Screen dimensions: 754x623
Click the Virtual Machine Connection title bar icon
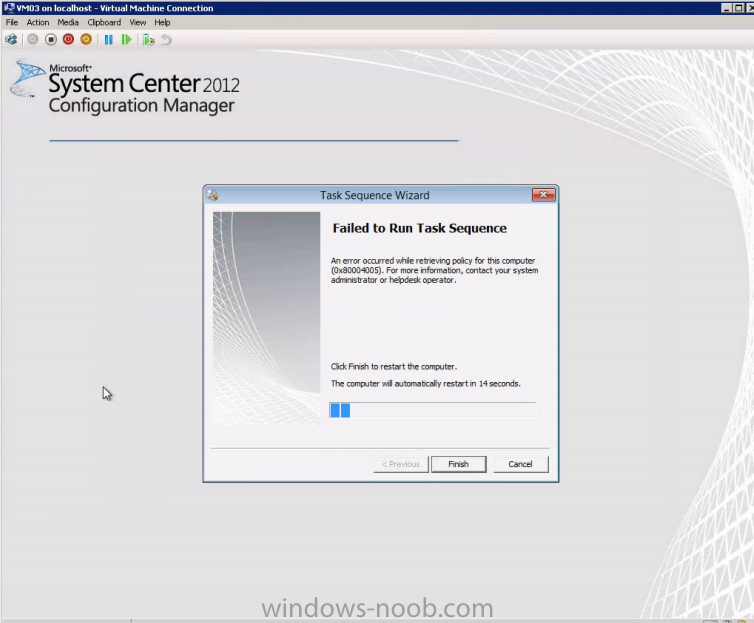[8, 8]
